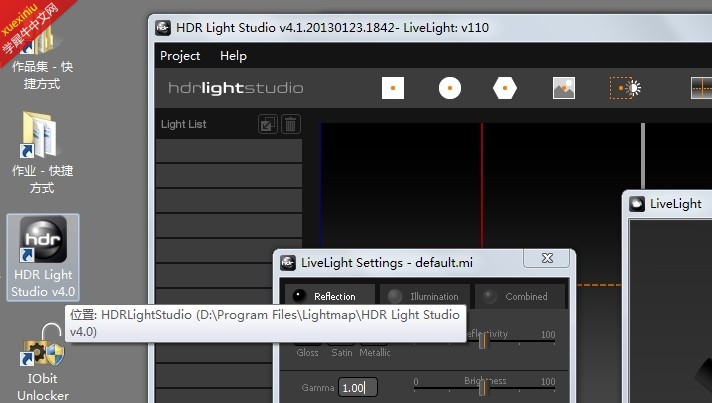
Task: Click the crosshair grid toolbar icon
Action: click(x=701, y=88)
